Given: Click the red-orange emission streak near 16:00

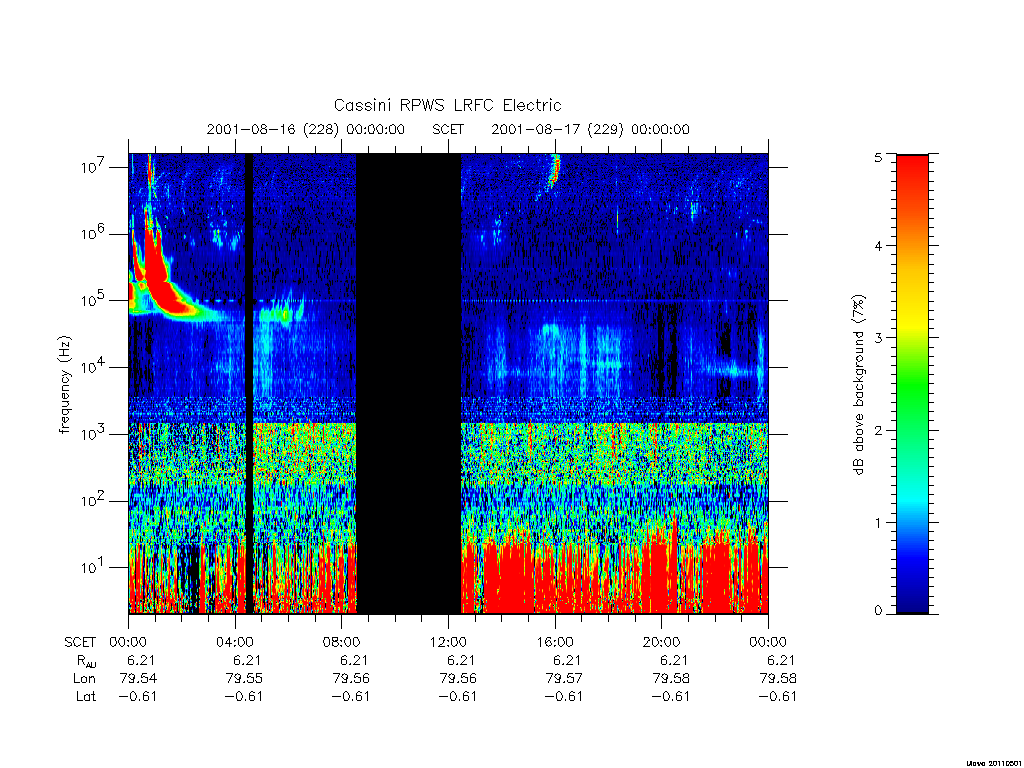Looking at the screenshot, I should pos(555,170).
